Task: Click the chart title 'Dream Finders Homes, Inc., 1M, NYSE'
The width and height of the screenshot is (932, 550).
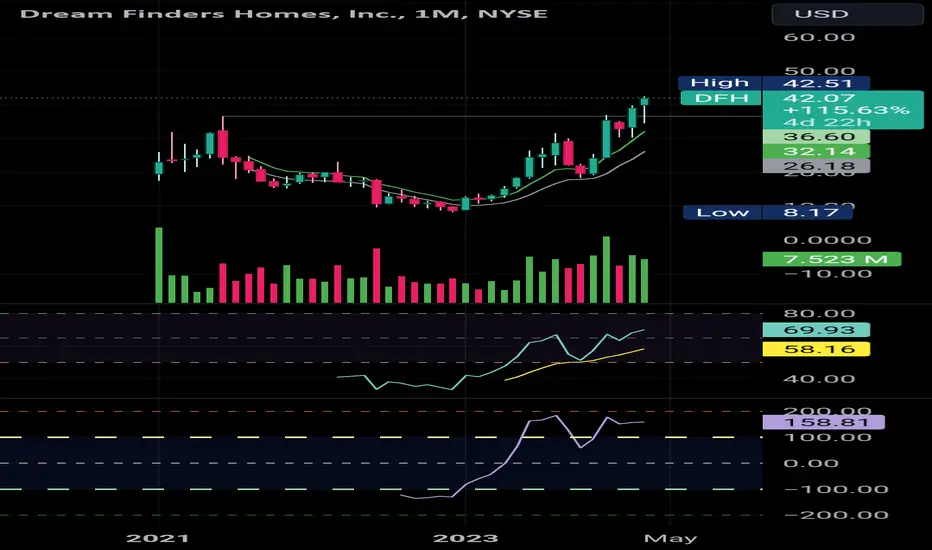Action: click(x=284, y=13)
